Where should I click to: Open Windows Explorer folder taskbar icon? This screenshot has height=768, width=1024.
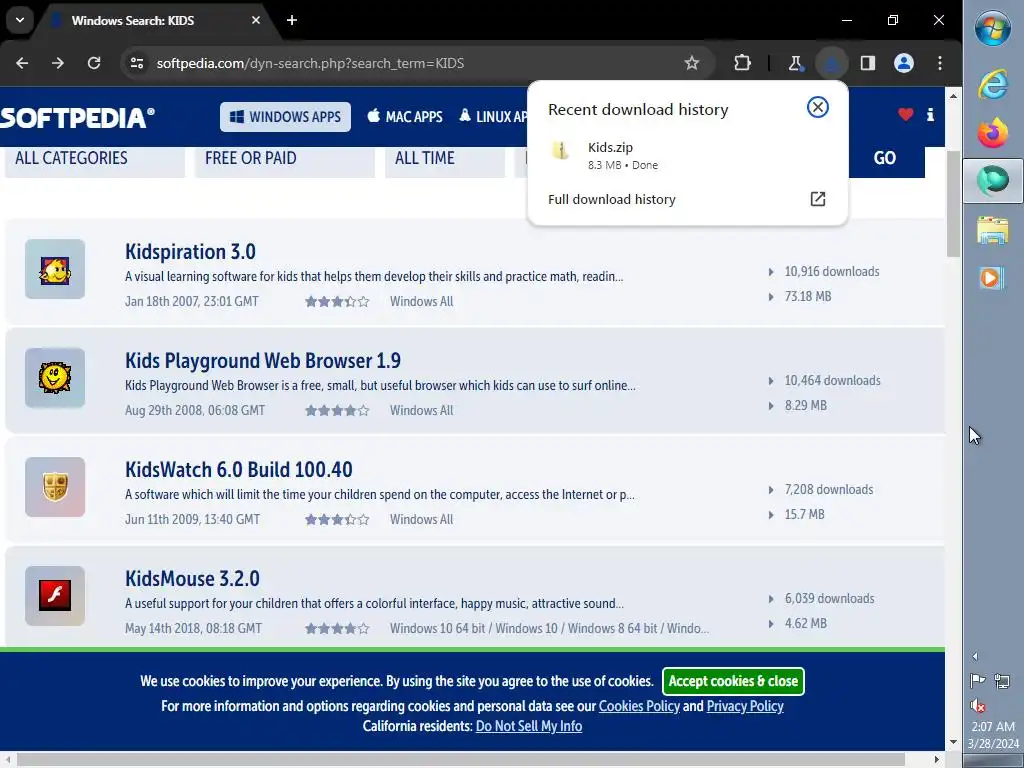click(993, 230)
